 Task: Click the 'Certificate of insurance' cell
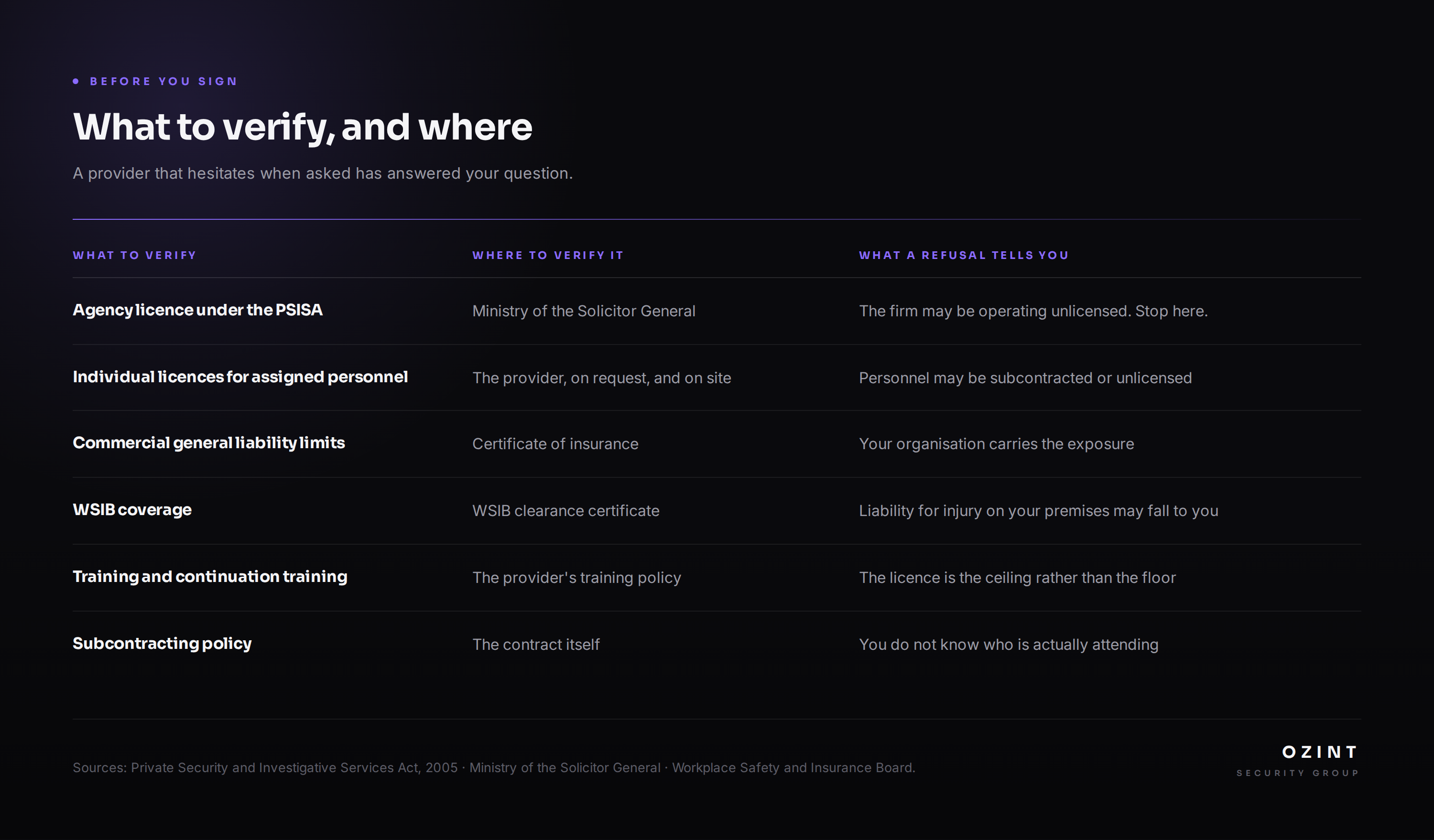tap(555, 444)
